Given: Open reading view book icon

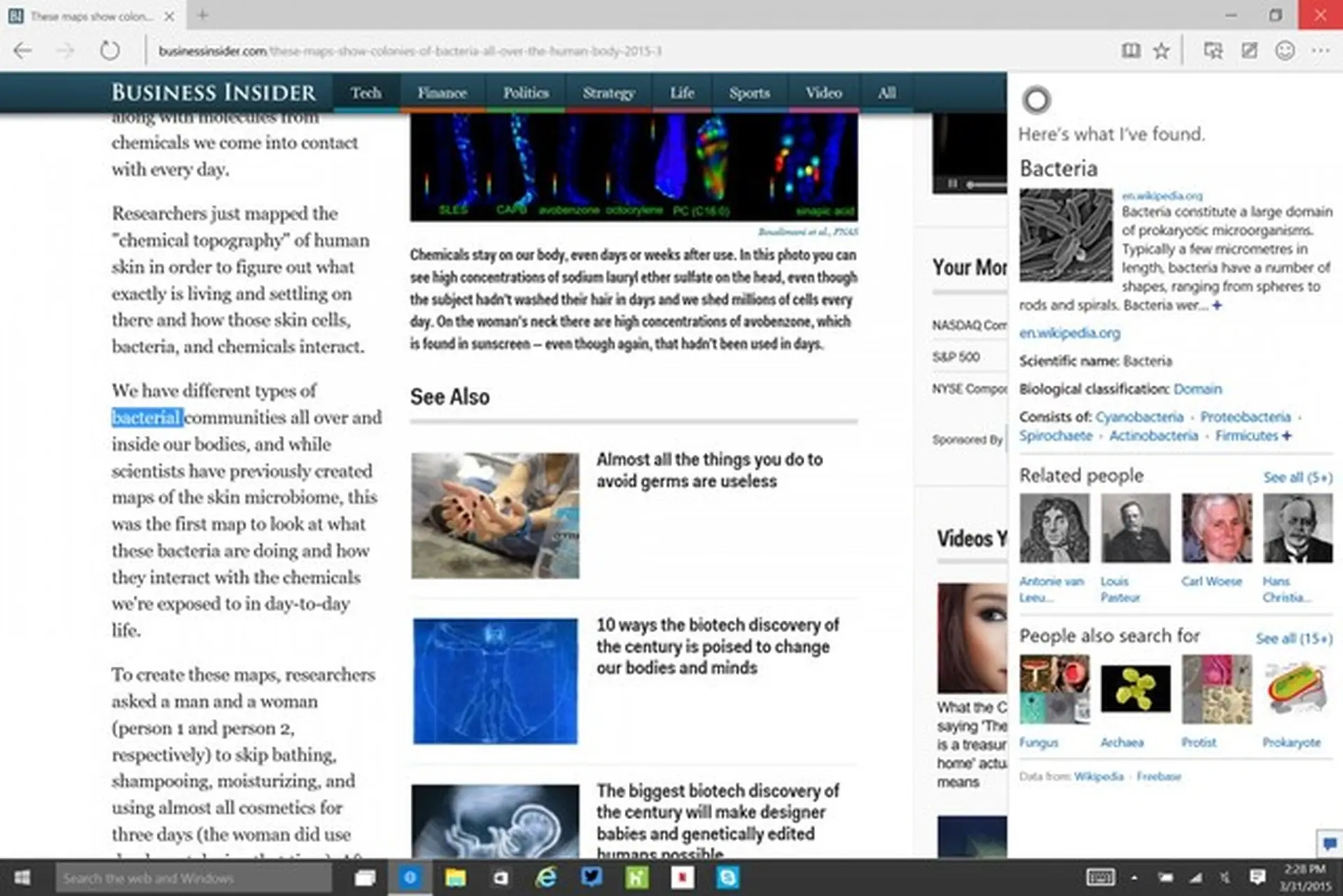Looking at the screenshot, I should (1130, 50).
